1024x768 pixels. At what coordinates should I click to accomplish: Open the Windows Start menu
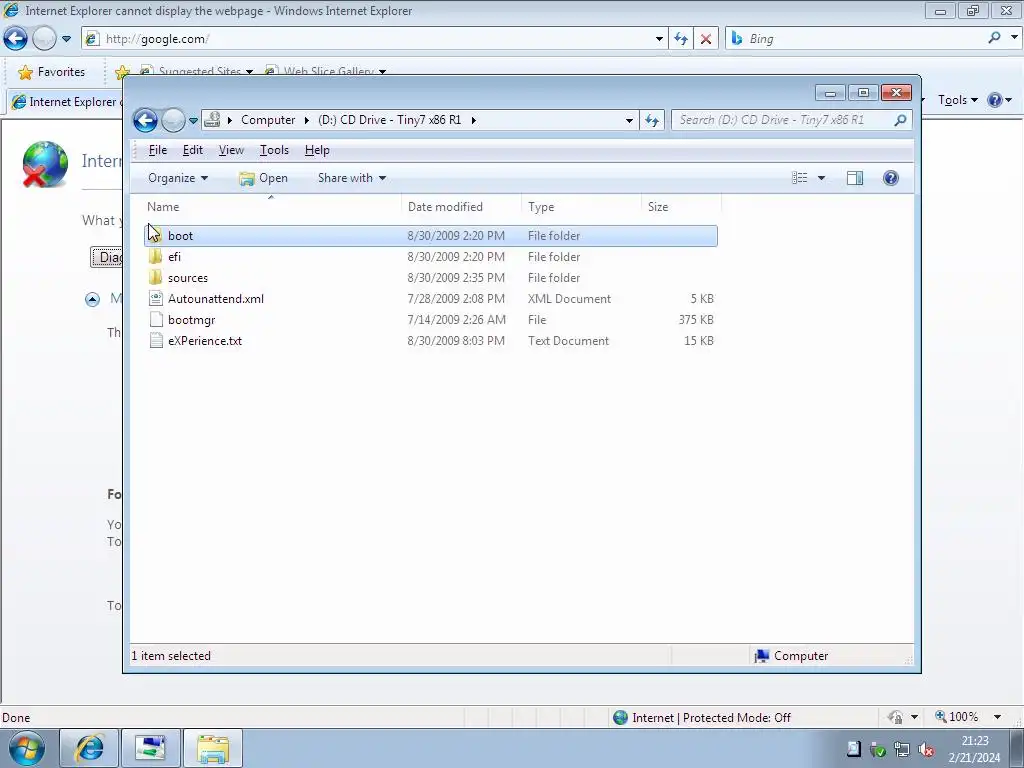(27, 748)
